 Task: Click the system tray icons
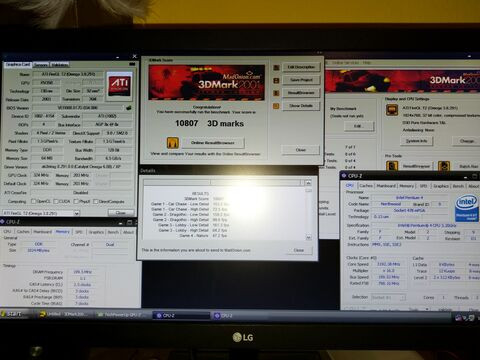coord(465,318)
